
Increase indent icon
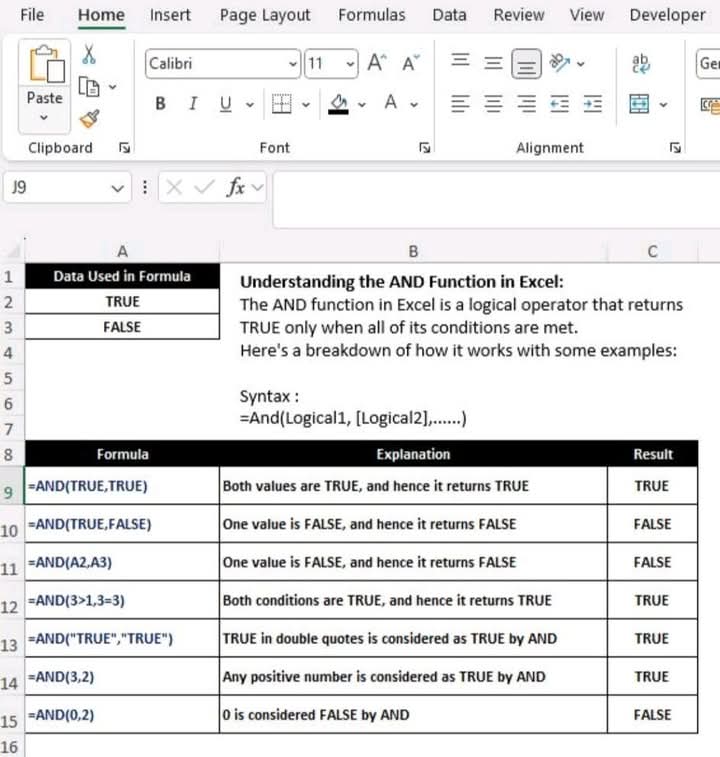pyautogui.click(x=593, y=104)
